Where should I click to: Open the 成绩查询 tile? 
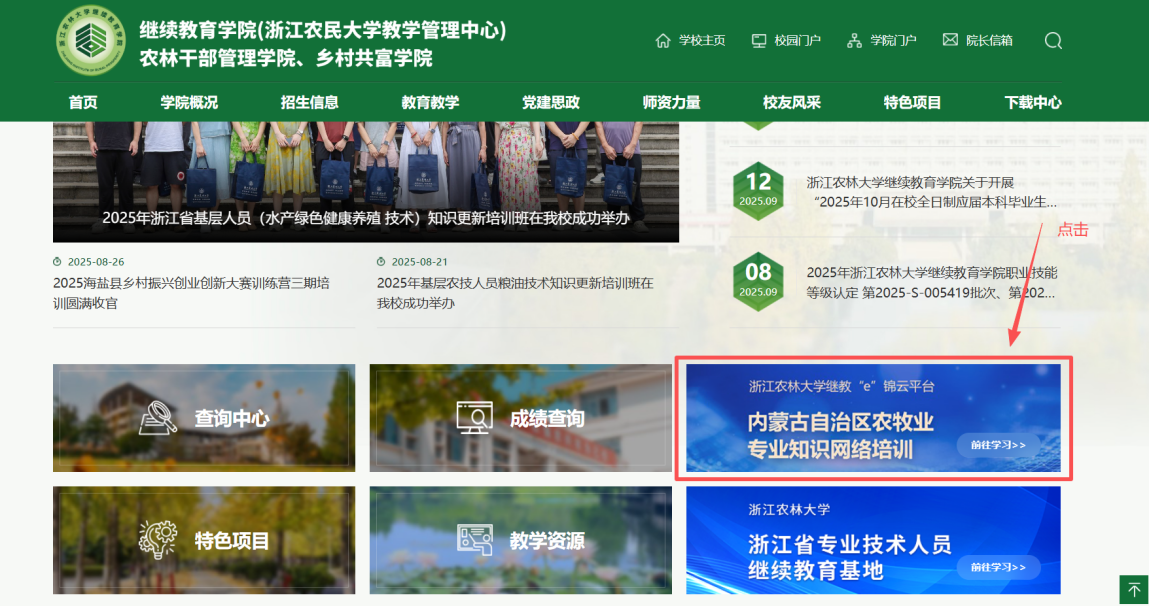coord(520,418)
